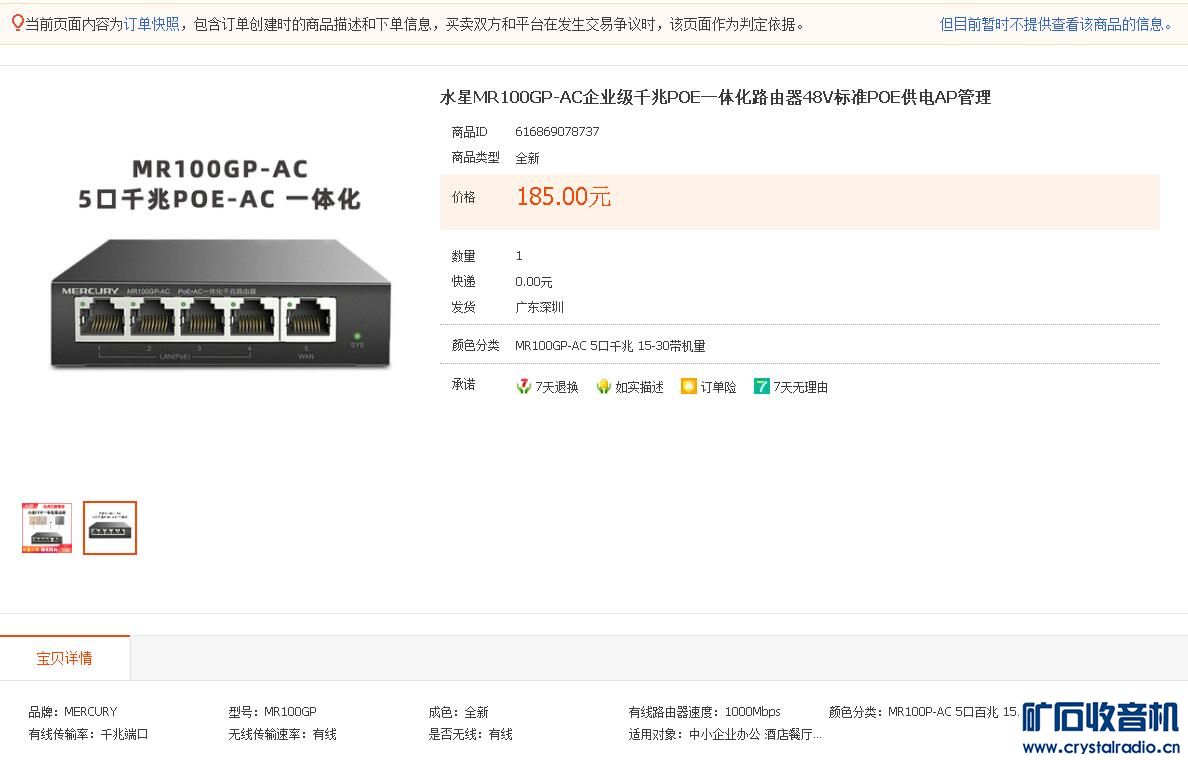Click the 7天无理由 promise label
Screen dimensions: 1188x760
[800, 387]
